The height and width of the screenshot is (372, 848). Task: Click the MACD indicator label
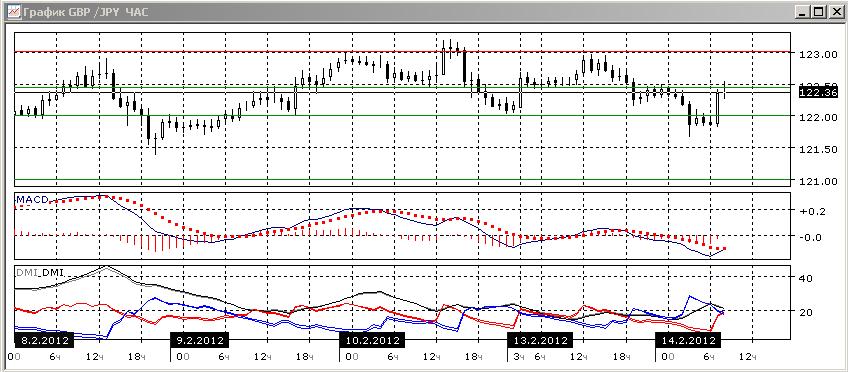click(32, 200)
